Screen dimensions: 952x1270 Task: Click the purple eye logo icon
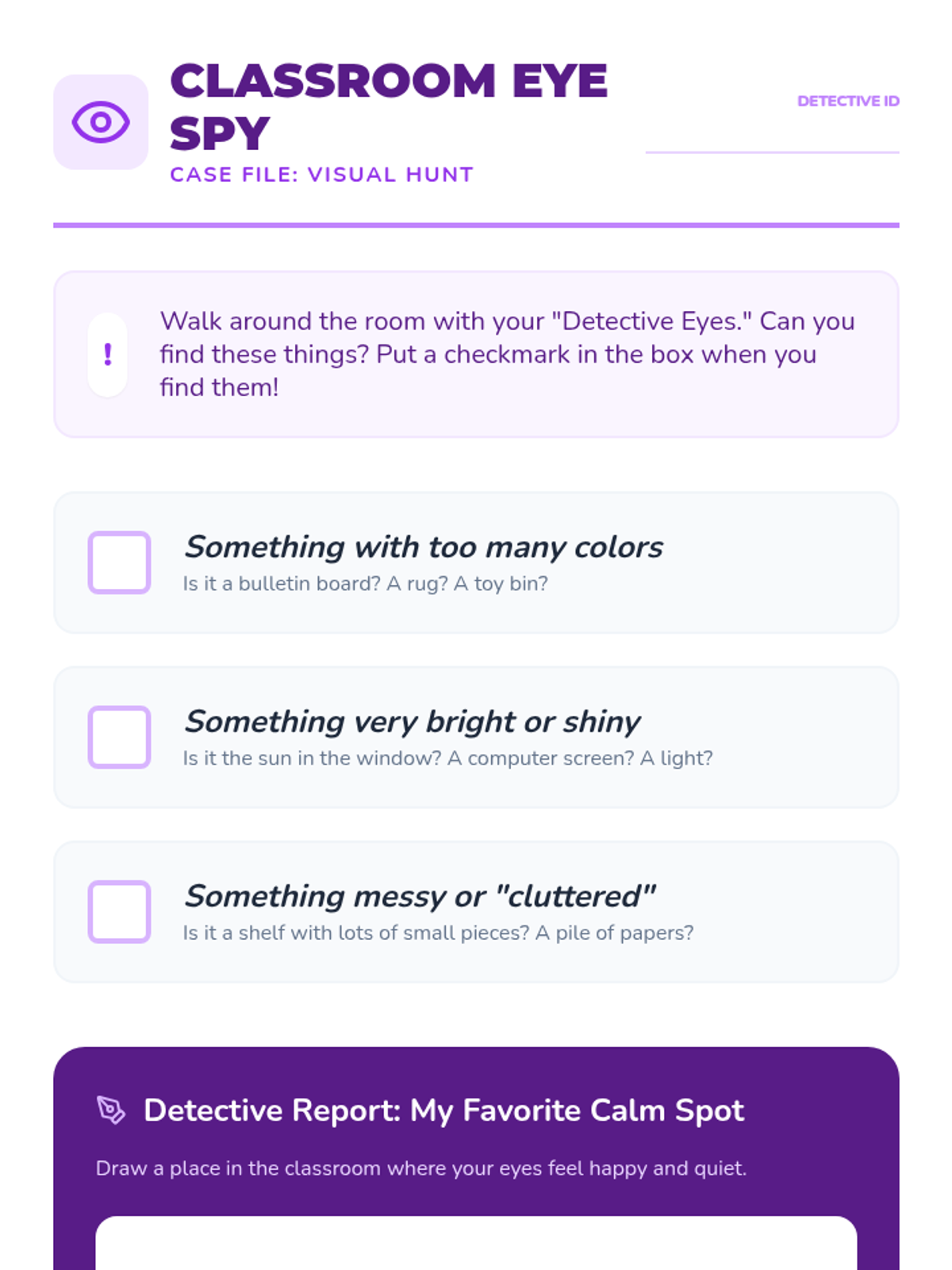101,122
